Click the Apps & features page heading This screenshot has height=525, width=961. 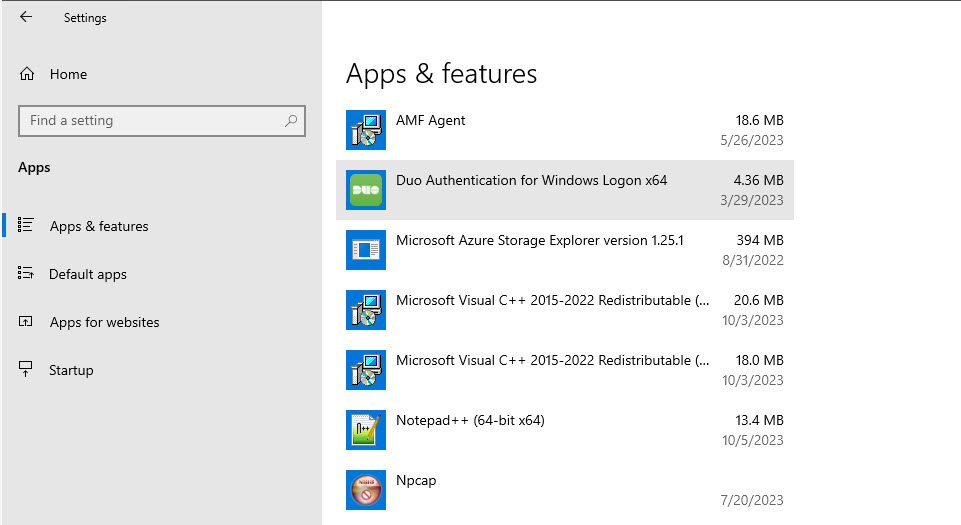(441, 74)
